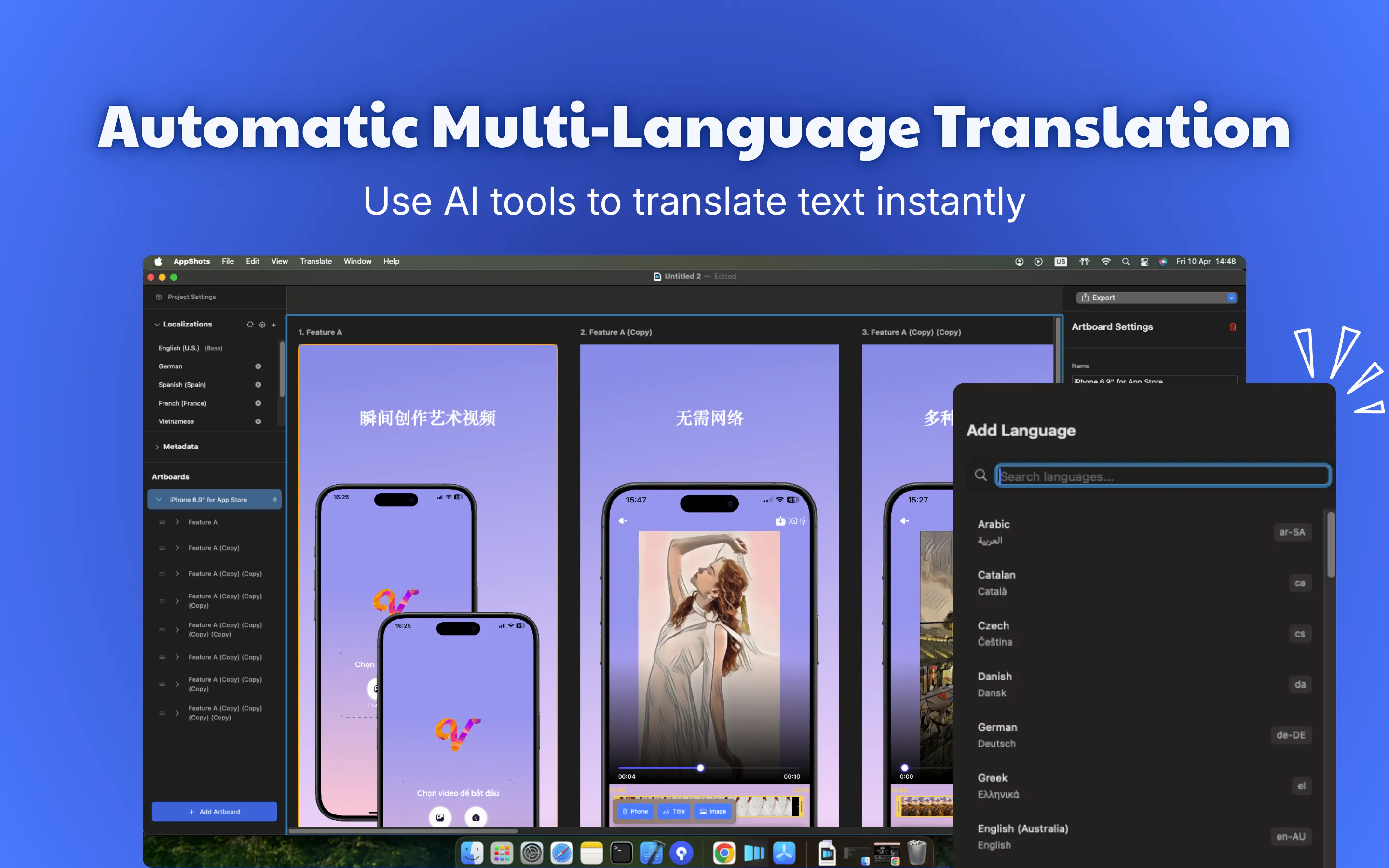This screenshot has height=868, width=1389.
Task: Select the Feature A (Copy) (Copy) artboard item
Action: (214, 574)
